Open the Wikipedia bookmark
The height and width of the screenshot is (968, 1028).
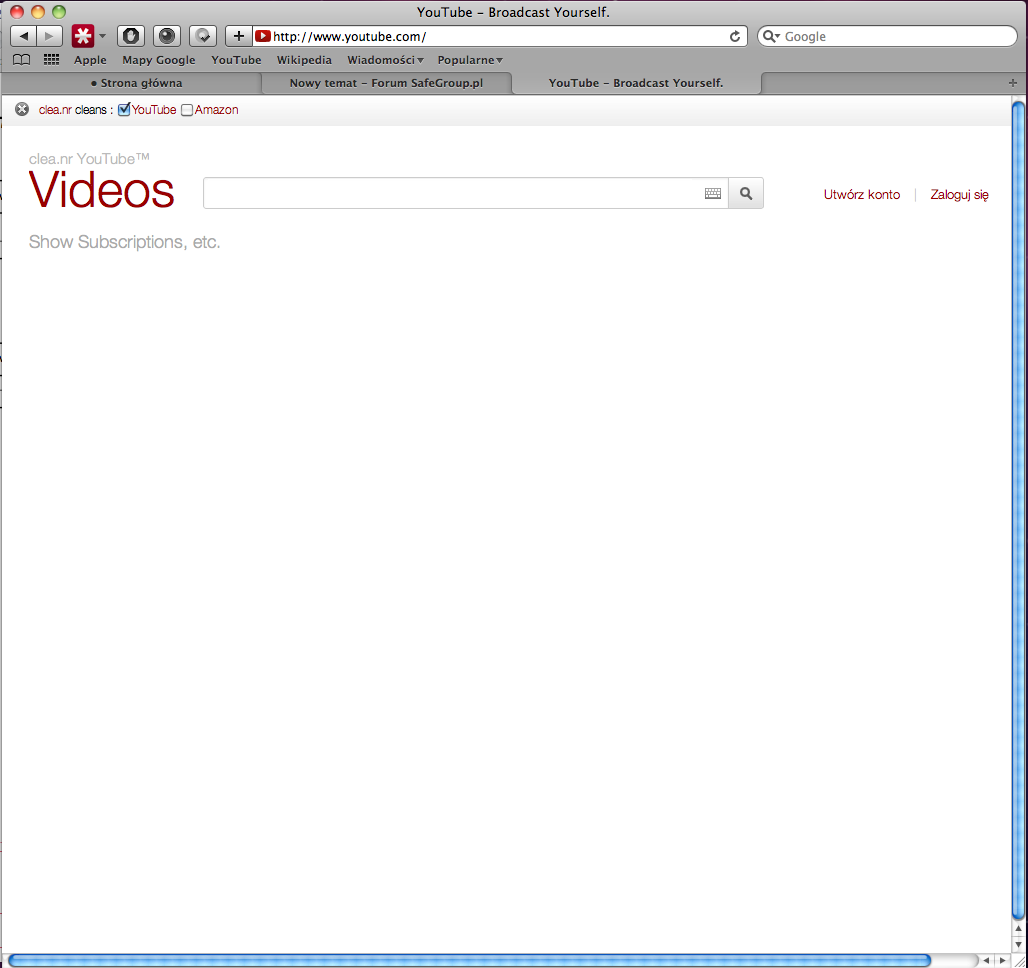304,60
